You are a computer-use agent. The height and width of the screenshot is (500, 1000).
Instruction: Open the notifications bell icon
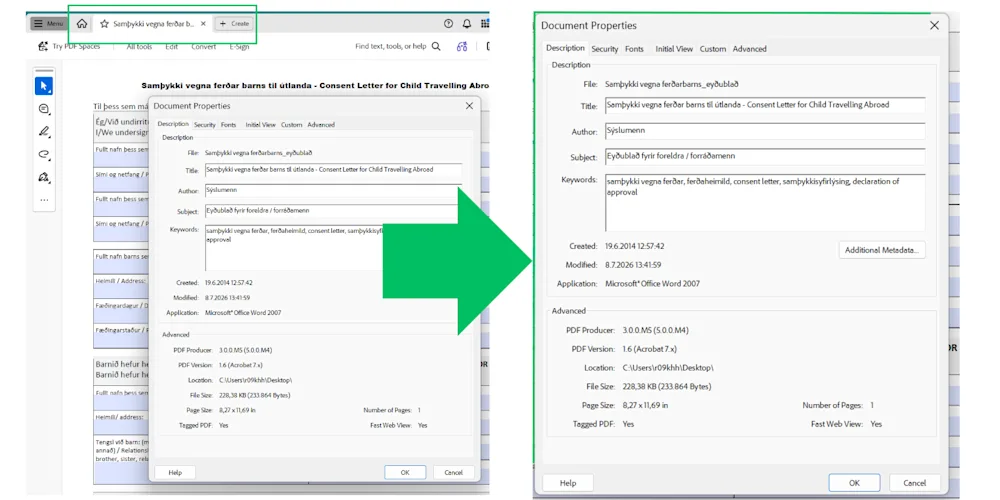[x=467, y=24]
